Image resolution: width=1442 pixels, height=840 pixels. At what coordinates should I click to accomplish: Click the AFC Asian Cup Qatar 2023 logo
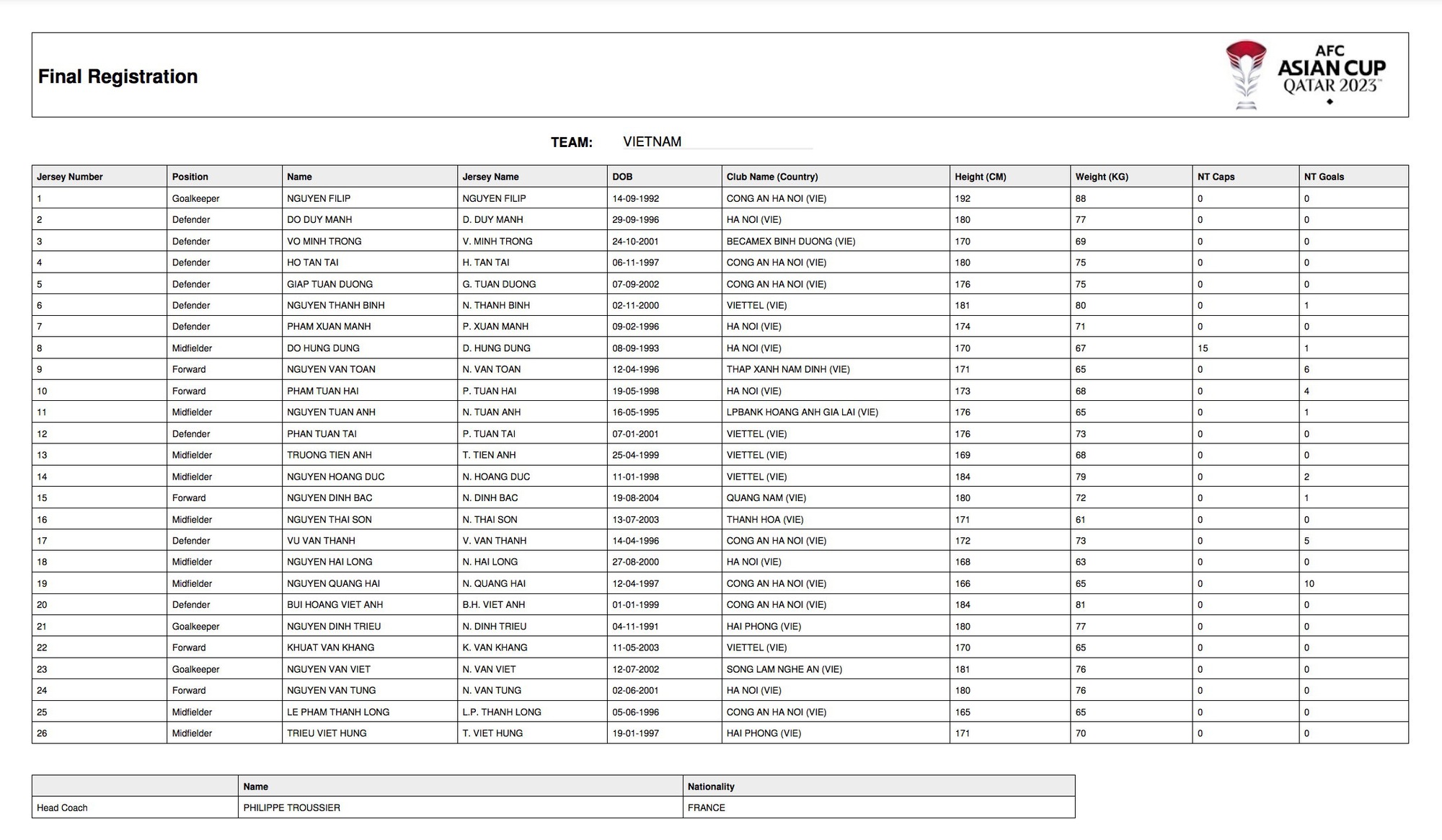point(1306,75)
